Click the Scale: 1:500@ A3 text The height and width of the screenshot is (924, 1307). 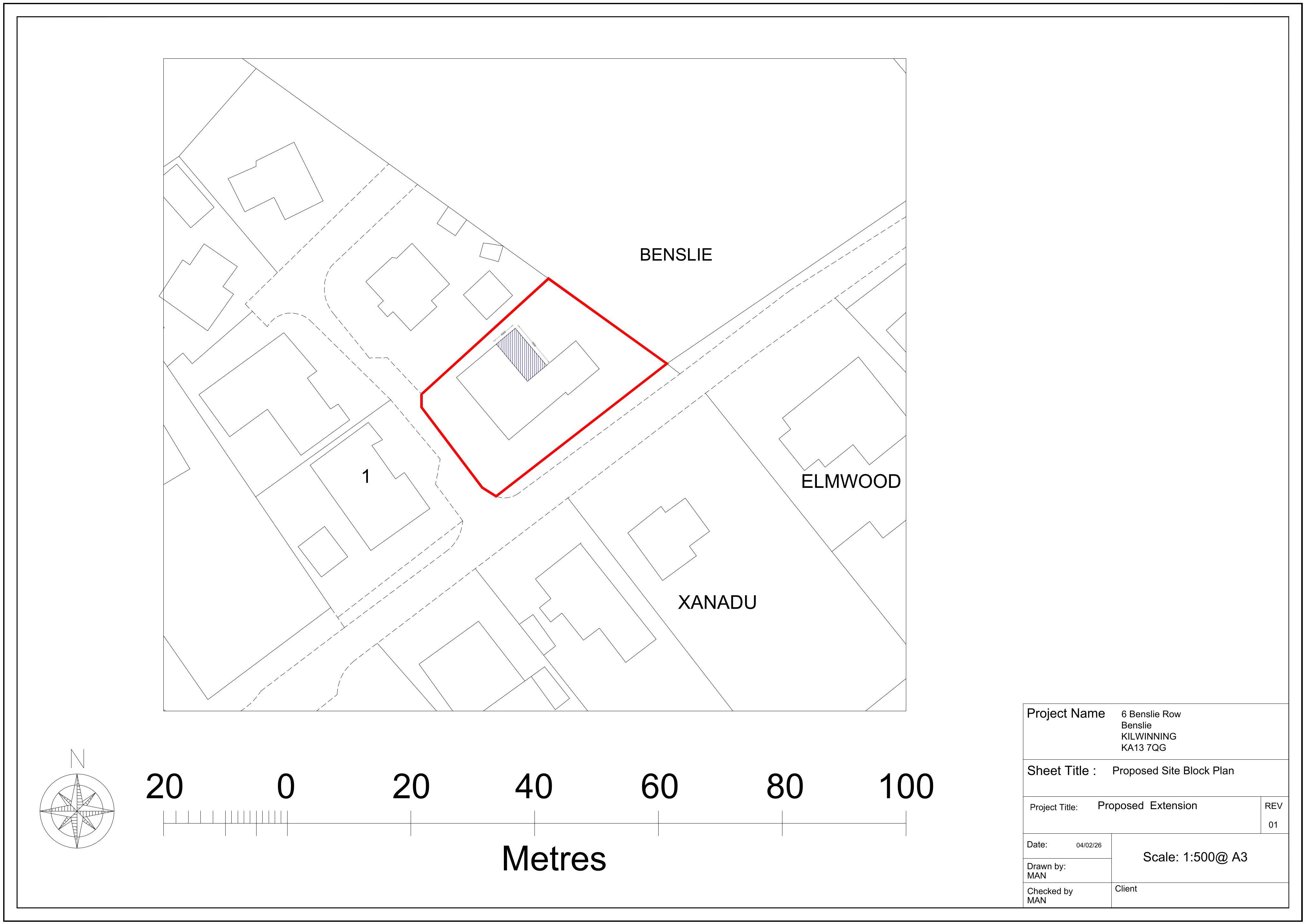point(1195,857)
